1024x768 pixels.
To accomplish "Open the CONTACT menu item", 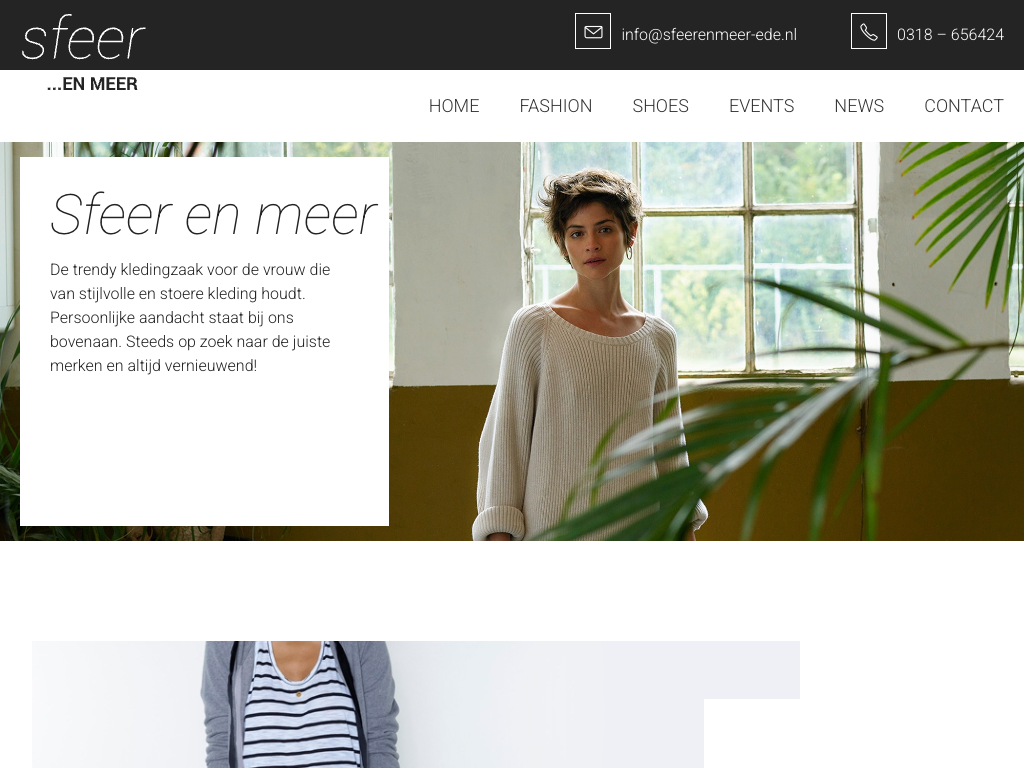I will pos(963,106).
